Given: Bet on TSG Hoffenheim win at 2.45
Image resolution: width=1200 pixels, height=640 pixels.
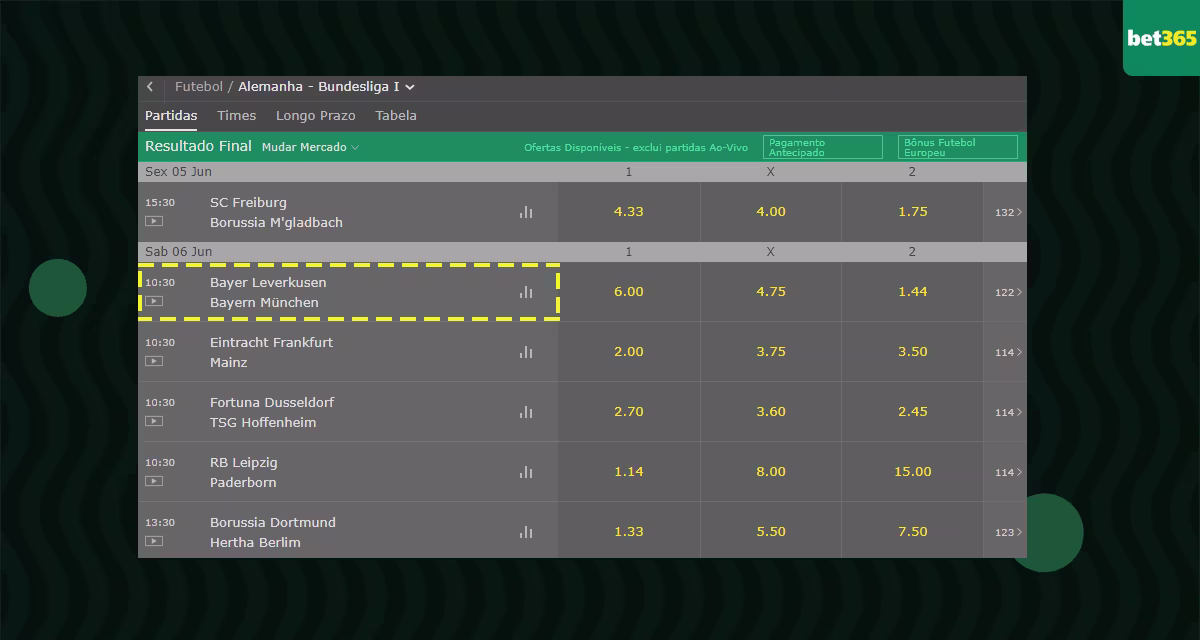Looking at the screenshot, I should coord(912,412).
